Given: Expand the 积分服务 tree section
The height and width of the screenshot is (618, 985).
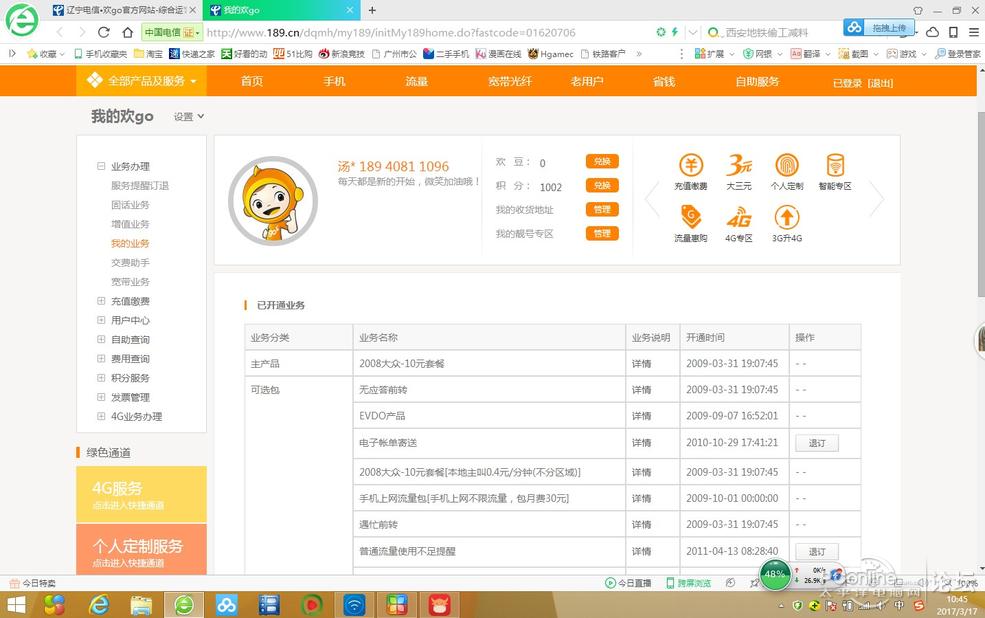Looking at the screenshot, I should pos(101,377).
